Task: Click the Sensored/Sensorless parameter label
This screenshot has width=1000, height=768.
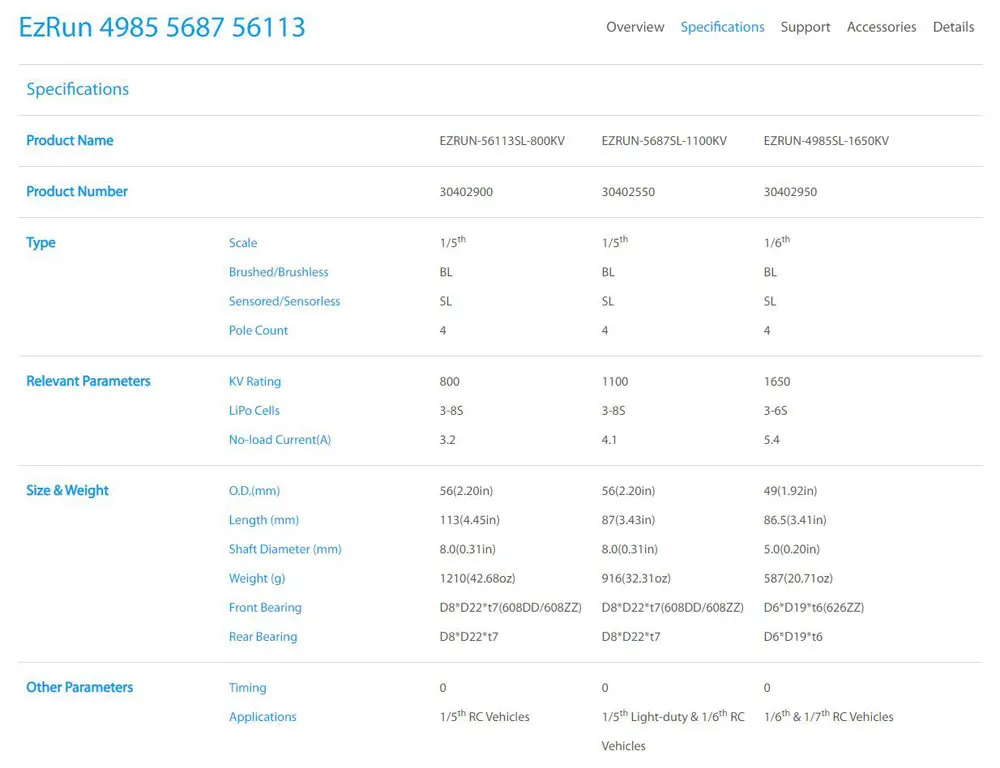Action: [x=284, y=301]
